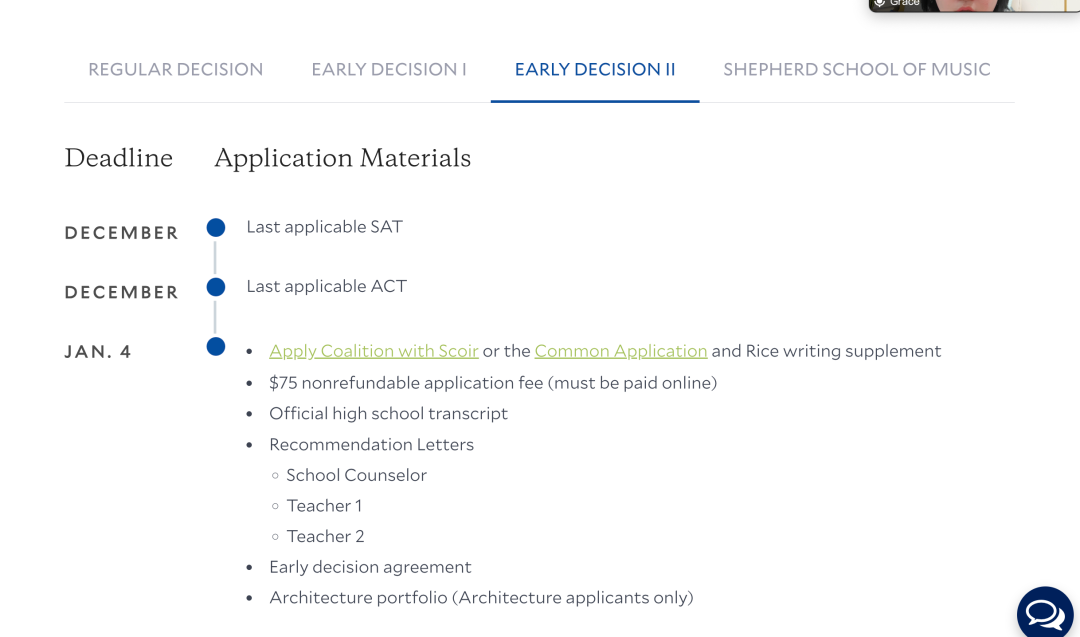Click the microphone icon in video overlay
1080x637 pixels.
(880, 3)
